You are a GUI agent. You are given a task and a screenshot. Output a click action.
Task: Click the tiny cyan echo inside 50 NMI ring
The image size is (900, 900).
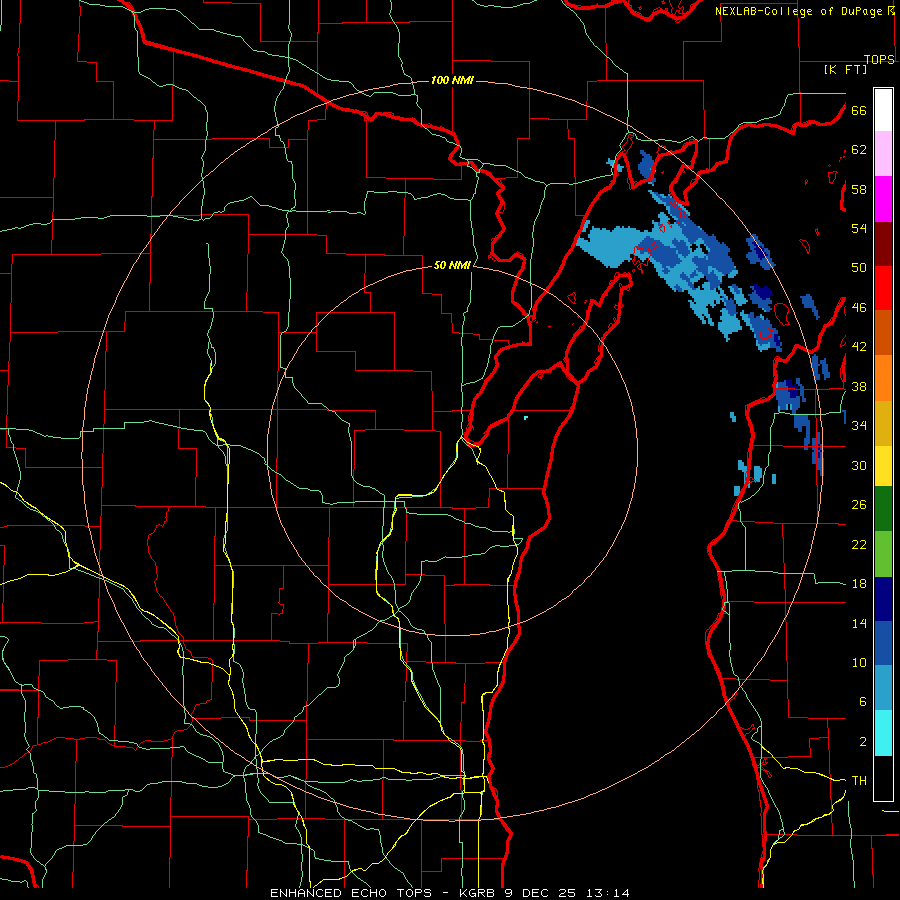click(526, 418)
